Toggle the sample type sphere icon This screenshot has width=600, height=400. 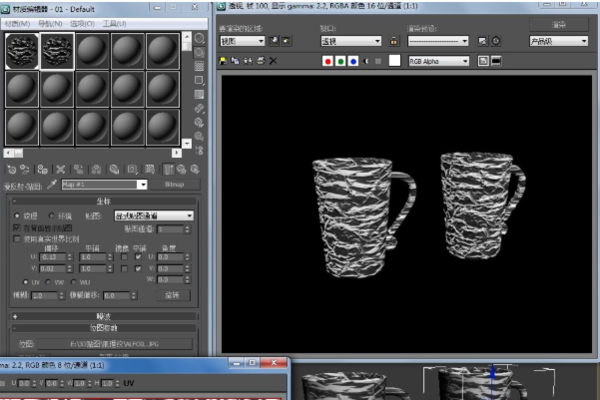(199, 38)
